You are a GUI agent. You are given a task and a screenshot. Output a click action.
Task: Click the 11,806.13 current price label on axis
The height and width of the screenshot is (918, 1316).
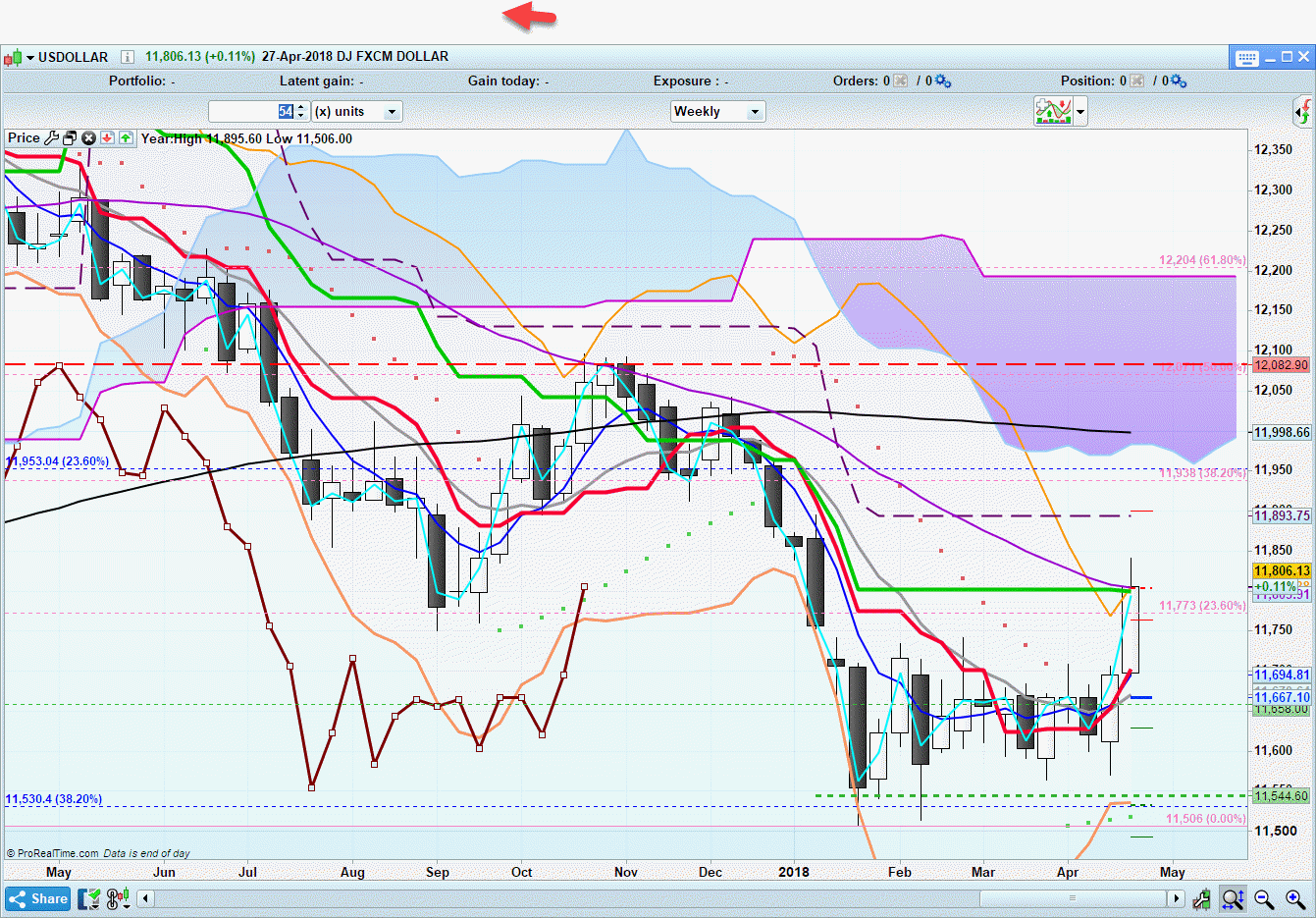pyautogui.click(x=1282, y=571)
